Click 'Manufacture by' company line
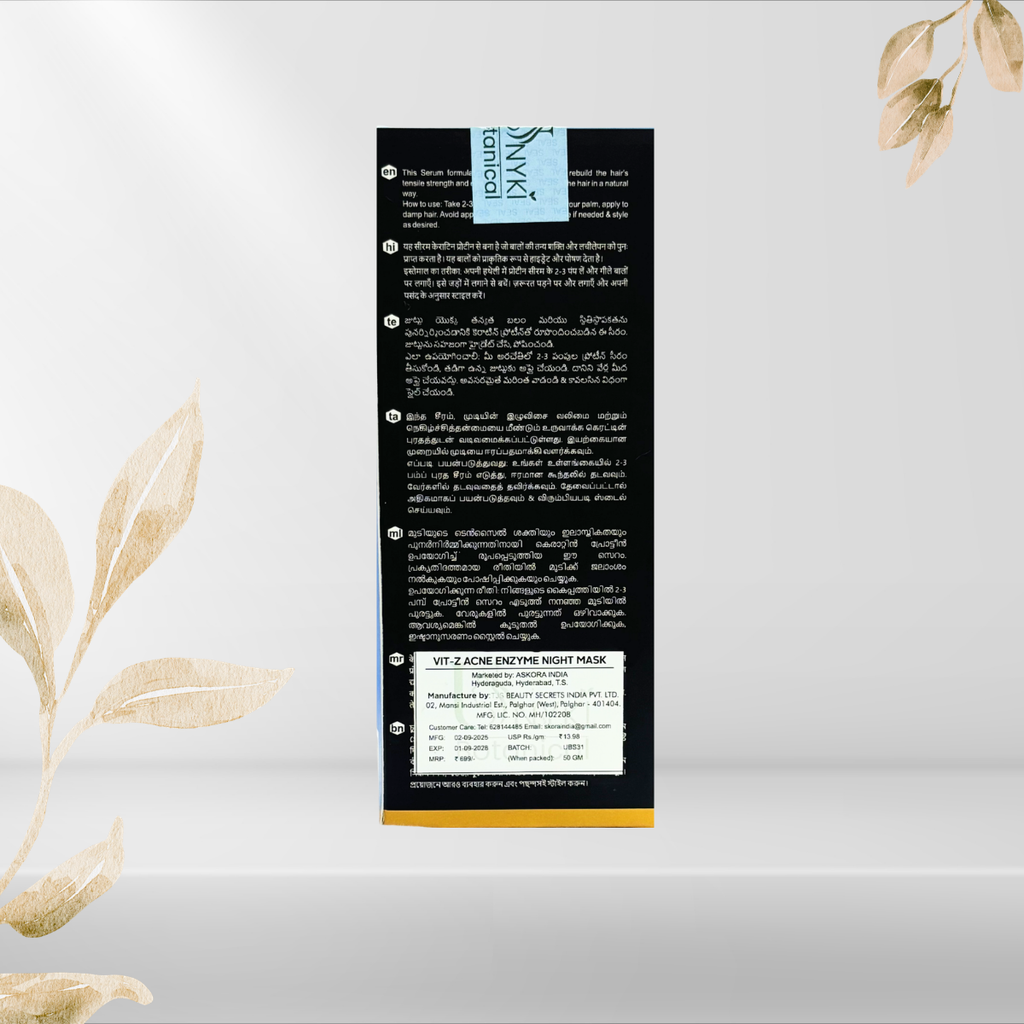Screen dimensions: 1024x1024 pyautogui.click(x=522, y=695)
